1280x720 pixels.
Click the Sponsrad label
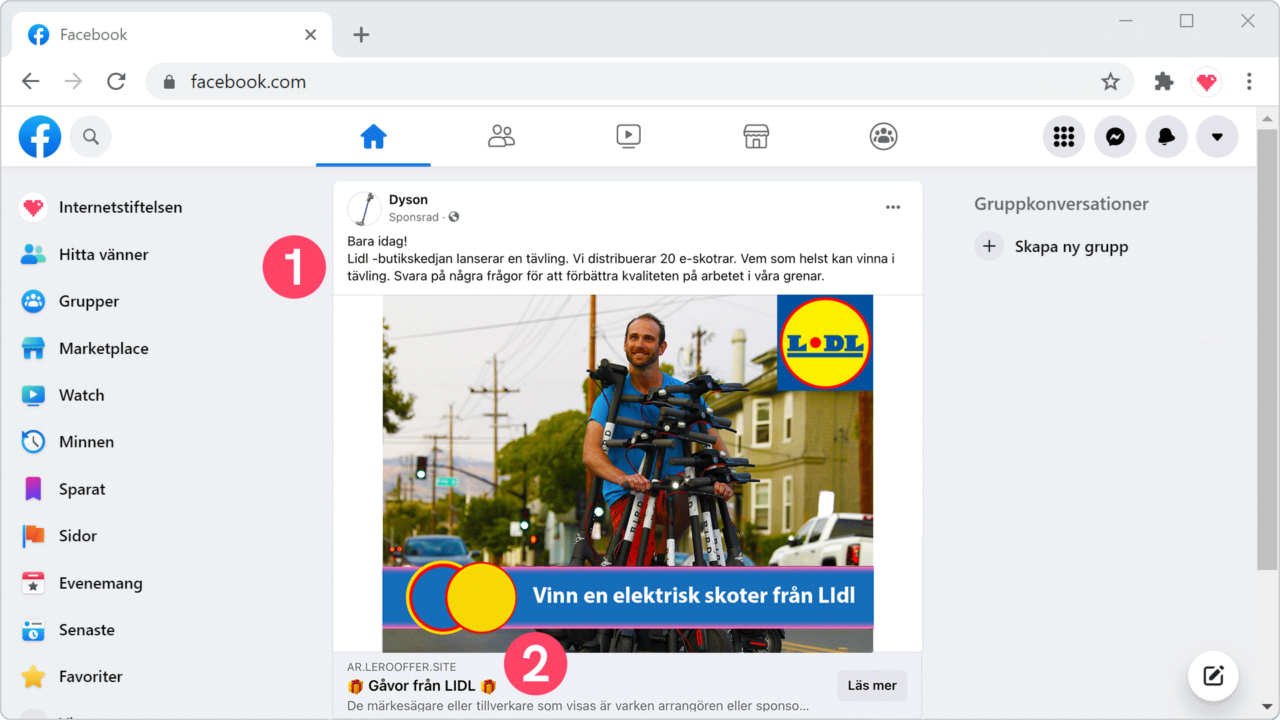coord(414,217)
